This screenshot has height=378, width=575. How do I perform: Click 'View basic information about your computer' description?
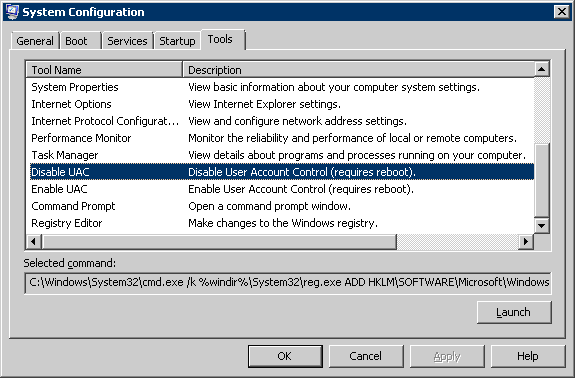click(x=334, y=87)
